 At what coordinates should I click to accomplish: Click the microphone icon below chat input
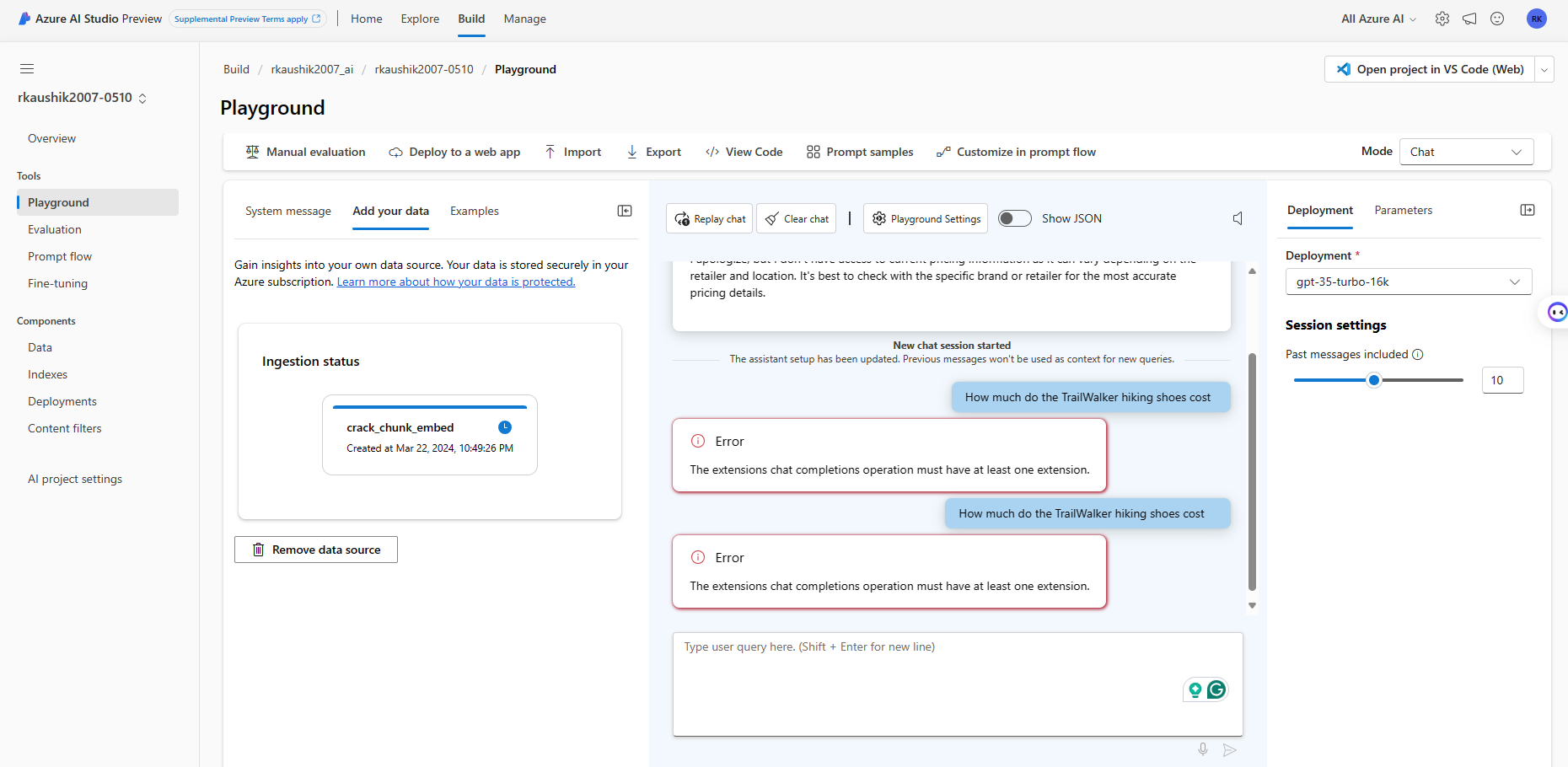pyautogui.click(x=1203, y=749)
